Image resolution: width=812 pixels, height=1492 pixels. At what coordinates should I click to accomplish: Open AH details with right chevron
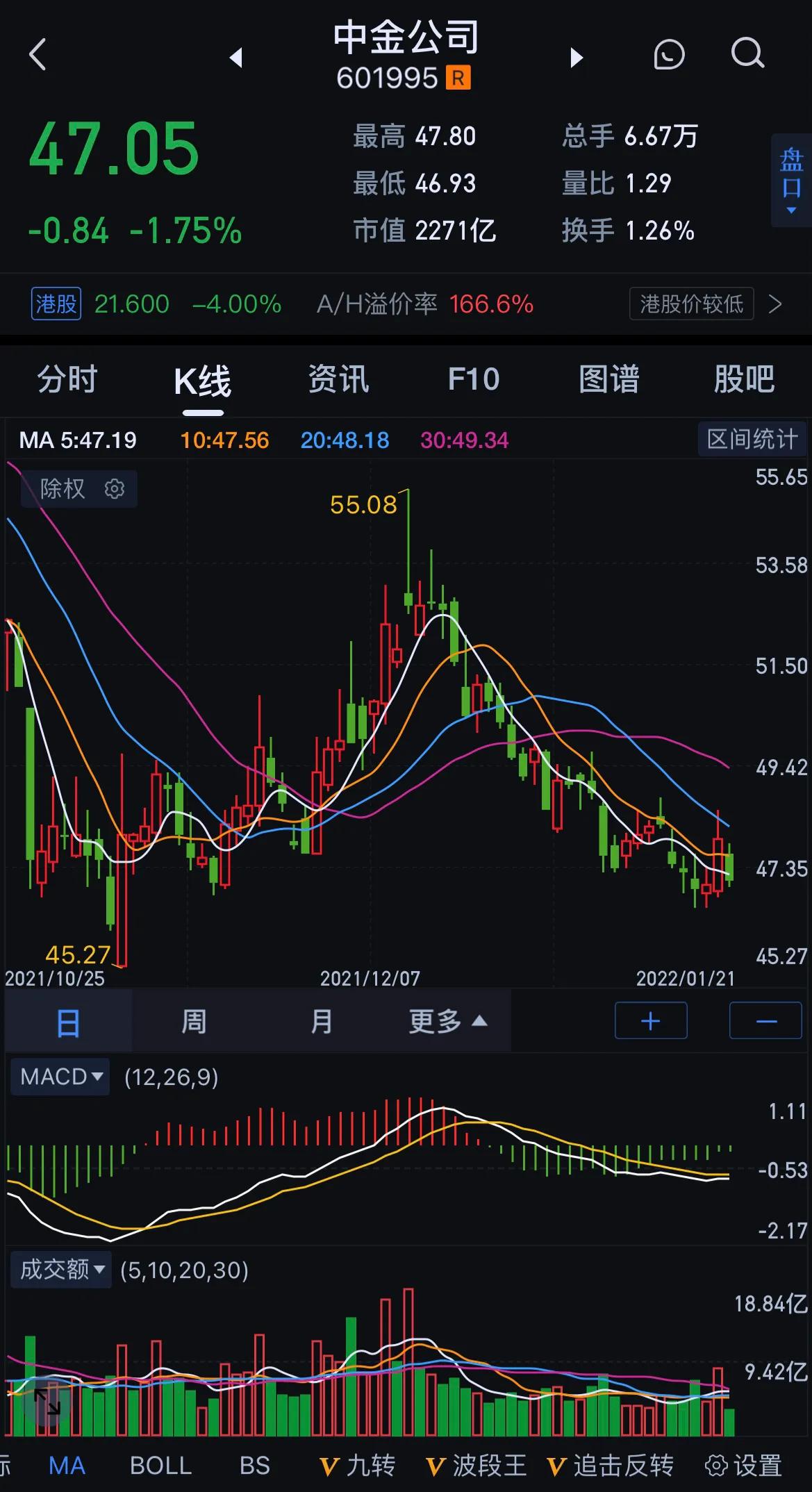(x=775, y=304)
